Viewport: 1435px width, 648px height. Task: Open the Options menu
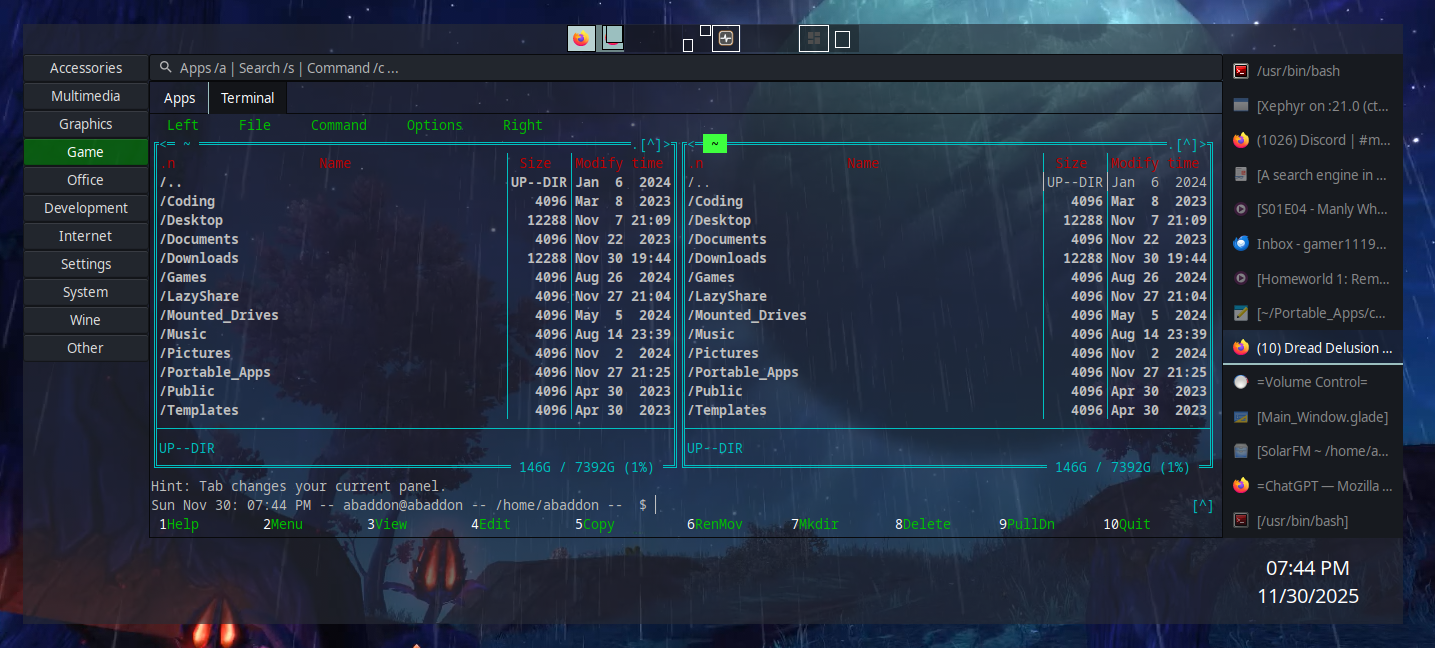434,125
